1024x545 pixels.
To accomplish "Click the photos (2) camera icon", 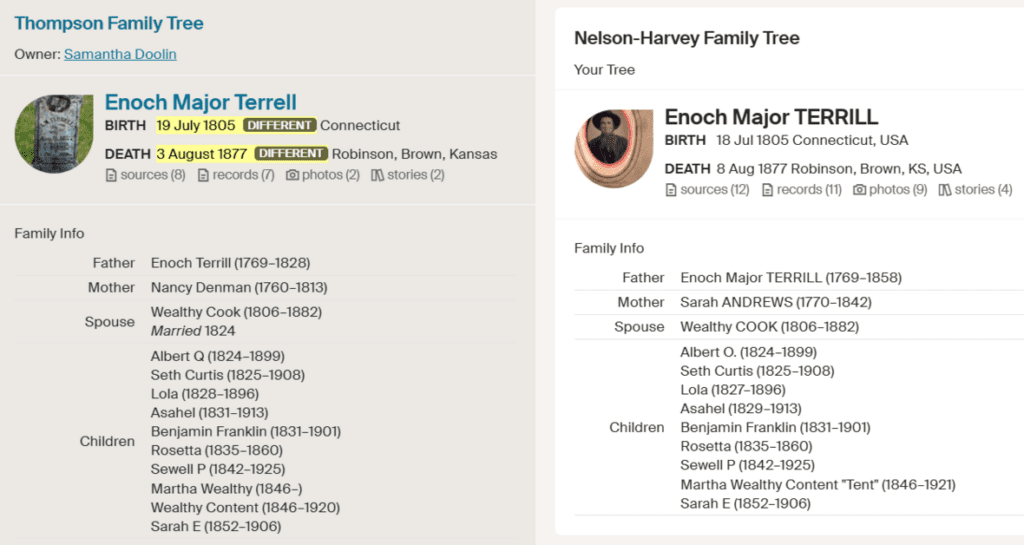I will pos(292,175).
